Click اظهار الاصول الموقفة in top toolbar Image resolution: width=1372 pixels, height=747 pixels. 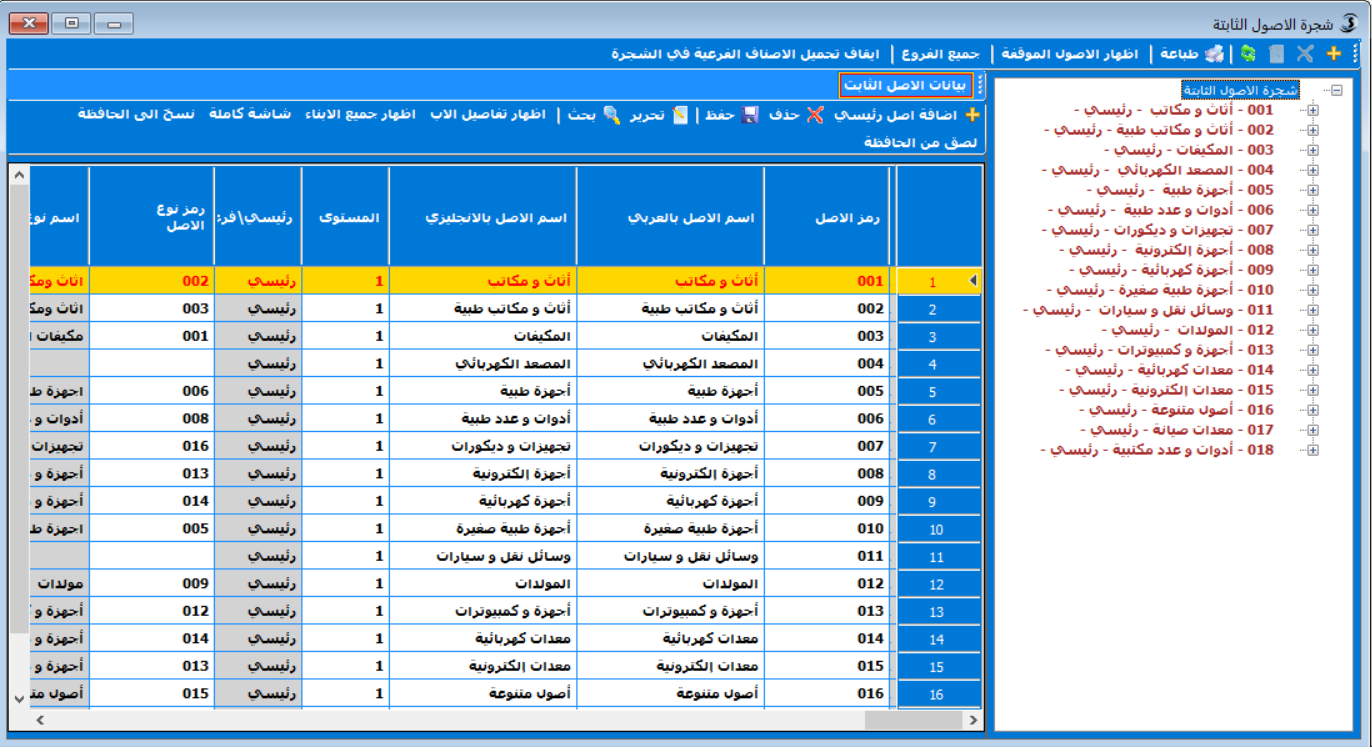[x=1070, y=54]
